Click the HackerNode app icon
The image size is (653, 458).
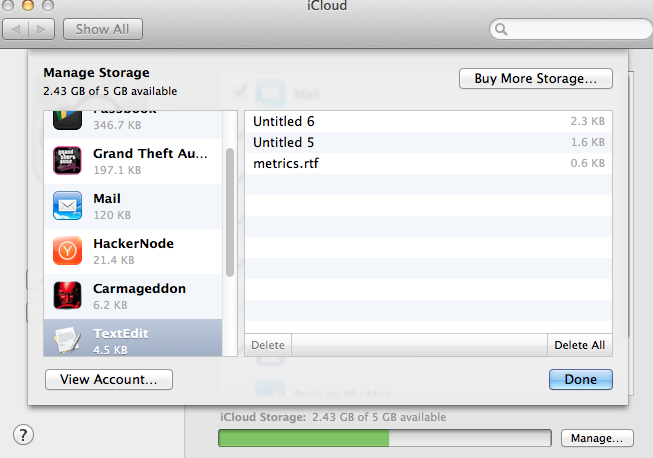tap(67, 250)
